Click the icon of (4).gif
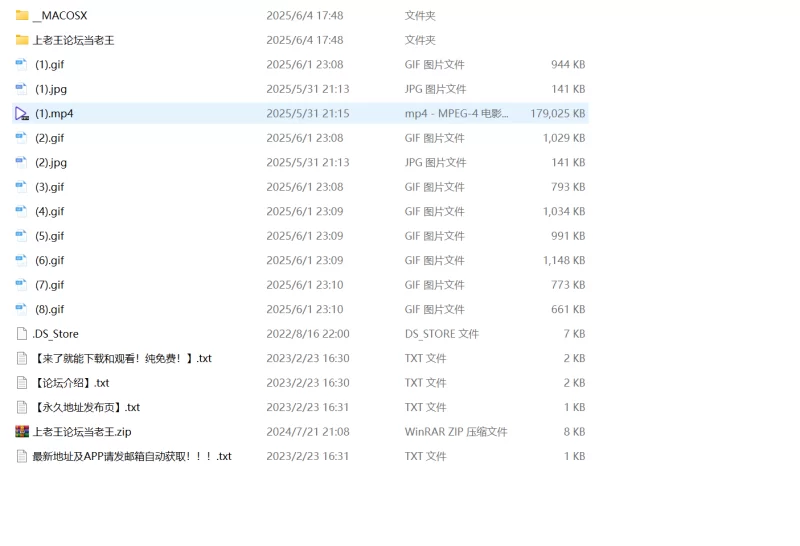This screenshot has height=546, width=800. point(21,211)
